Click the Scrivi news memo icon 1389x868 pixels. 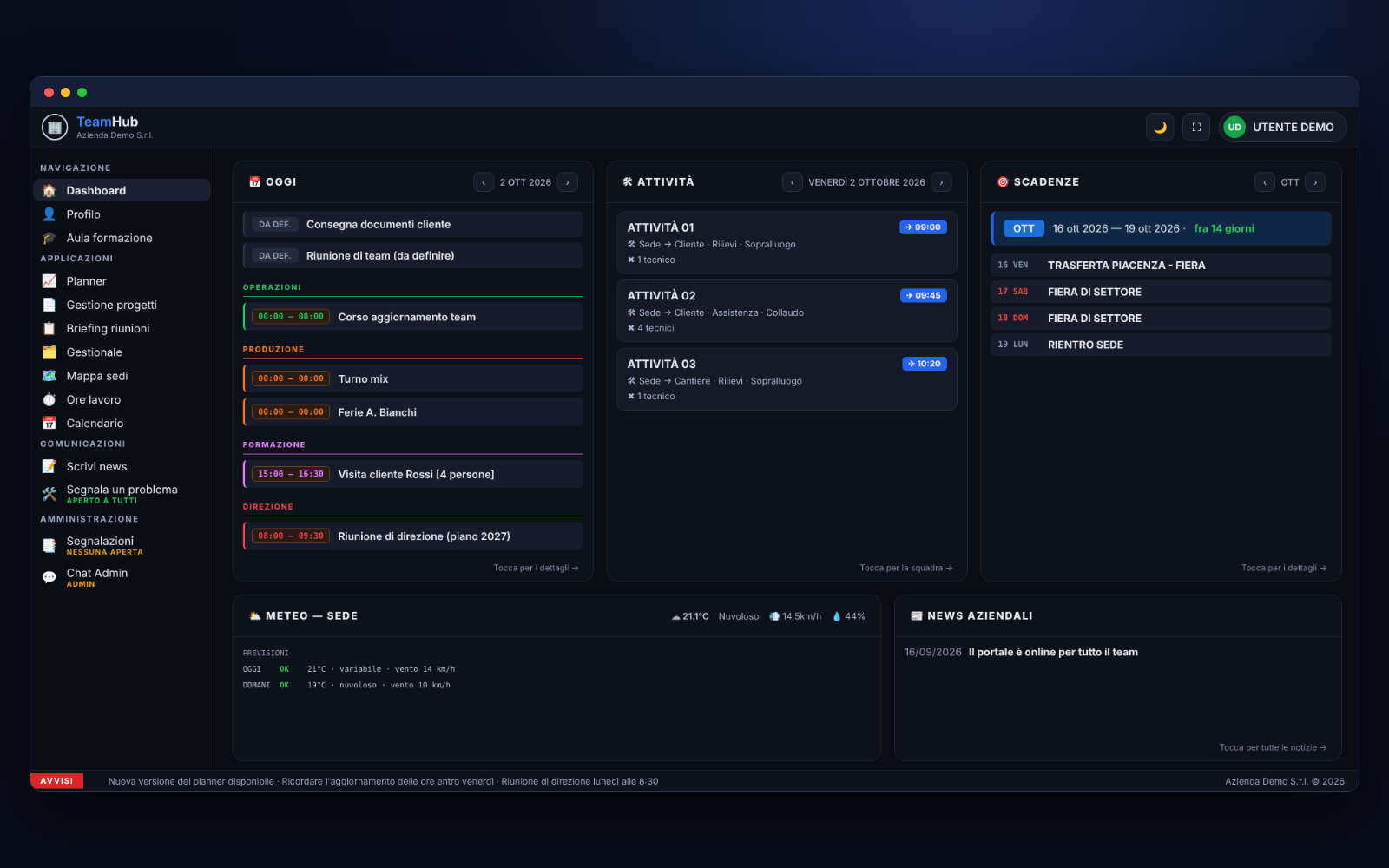click(x=49, y=466)
